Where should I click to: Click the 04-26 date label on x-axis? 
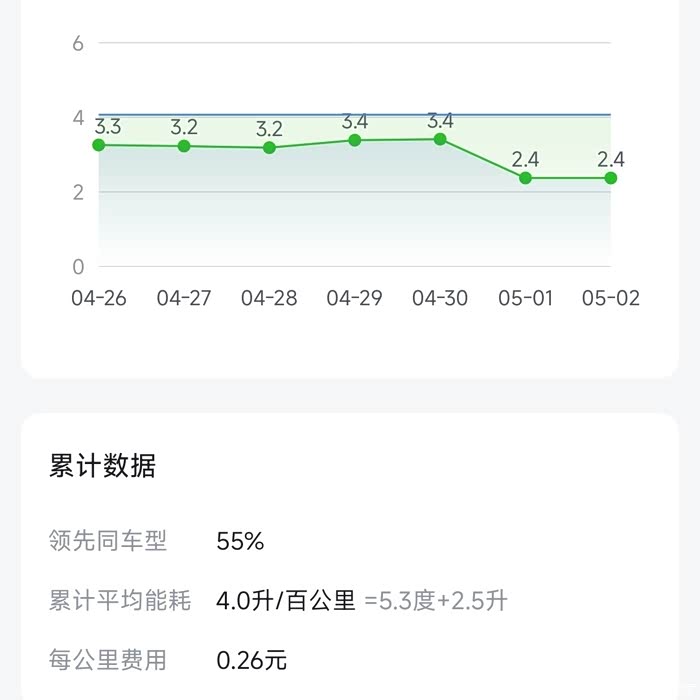pyautogui.click(x=99, y=299)
